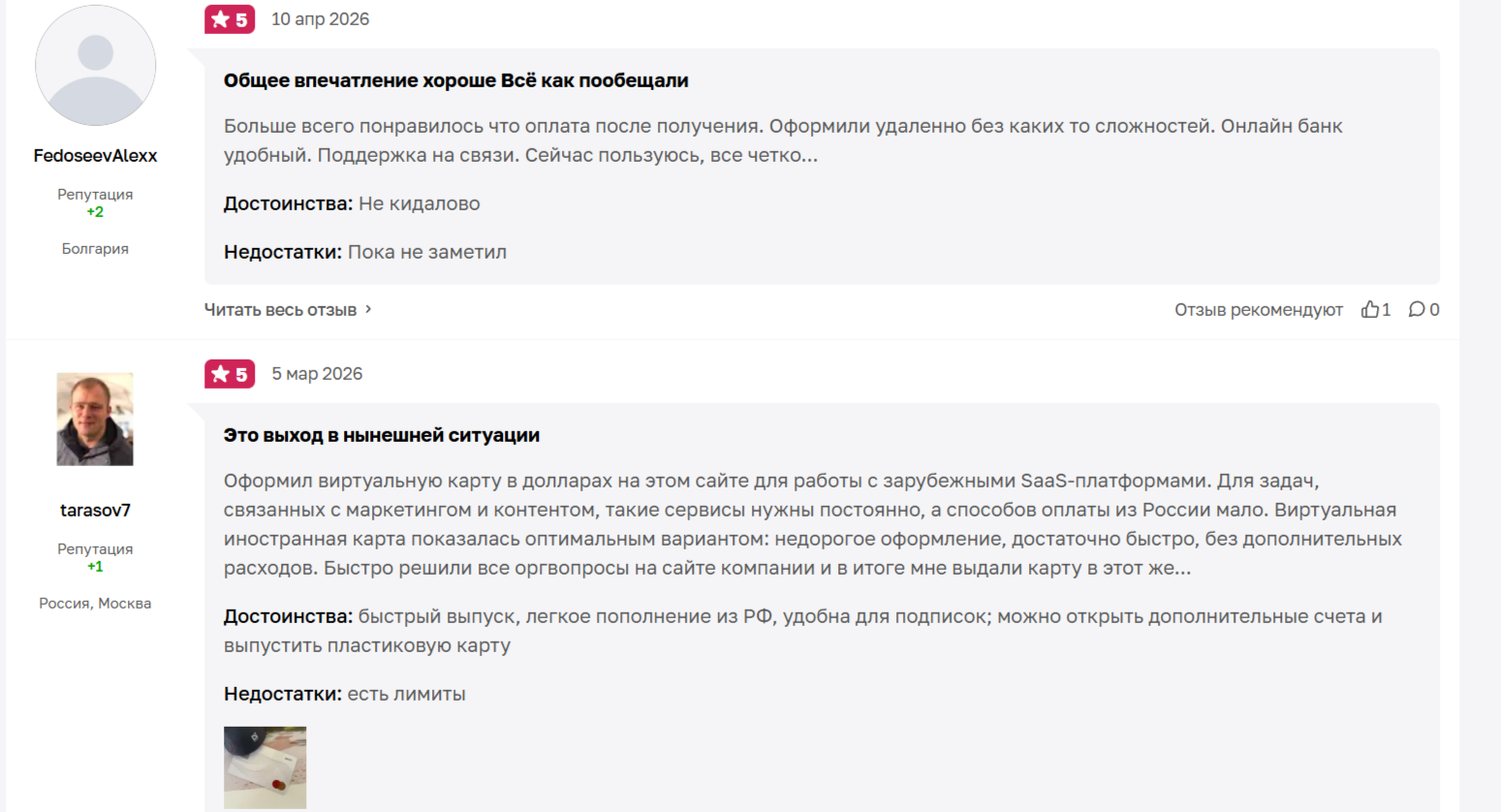Screen dimensions: 1501x812
Task: Click the "10 апр 2026" review date
Action: click(320, 19)
